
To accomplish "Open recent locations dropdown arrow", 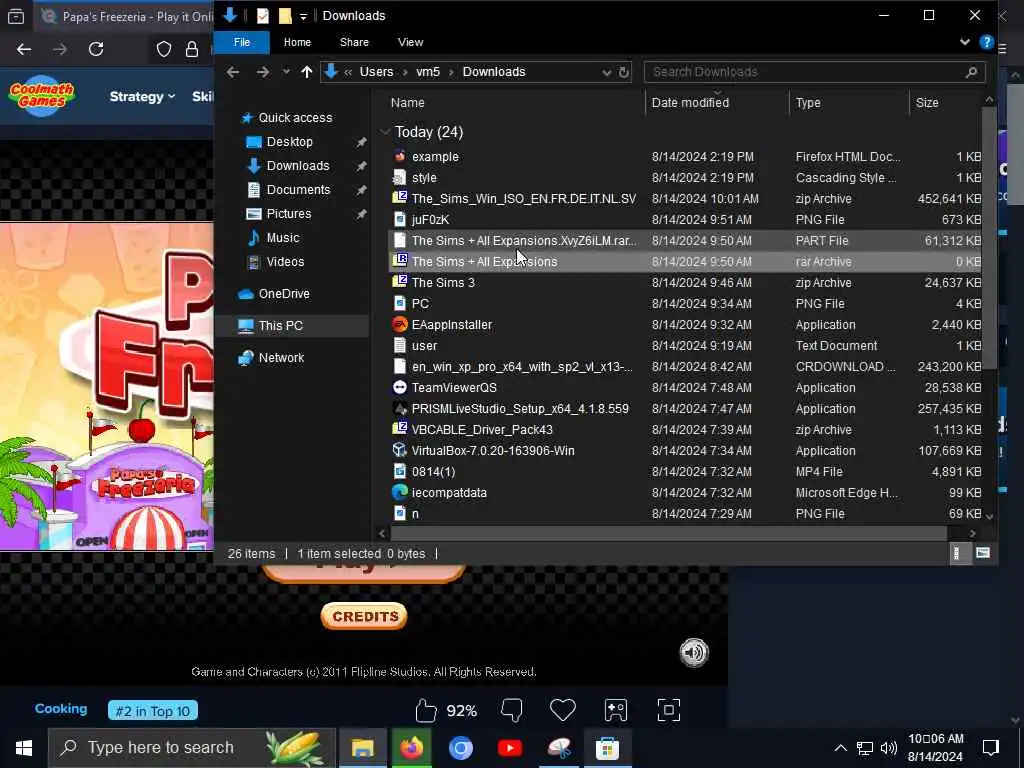I will [x=286, y=72].
